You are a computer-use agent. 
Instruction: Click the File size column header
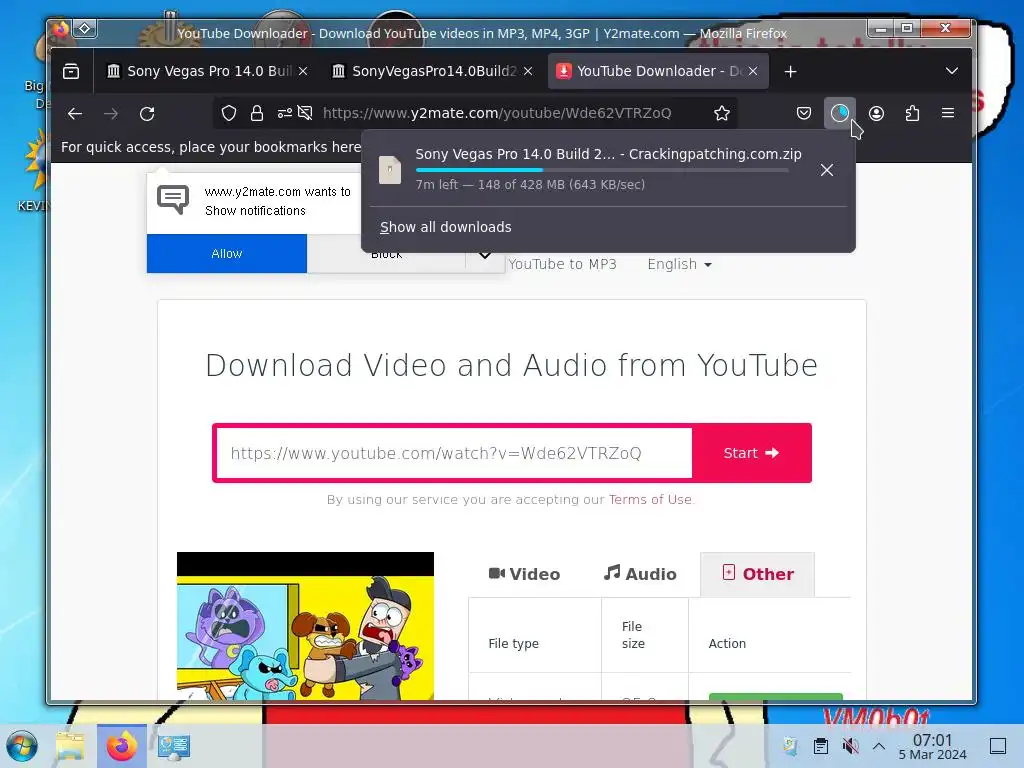(x=633, y=635)
